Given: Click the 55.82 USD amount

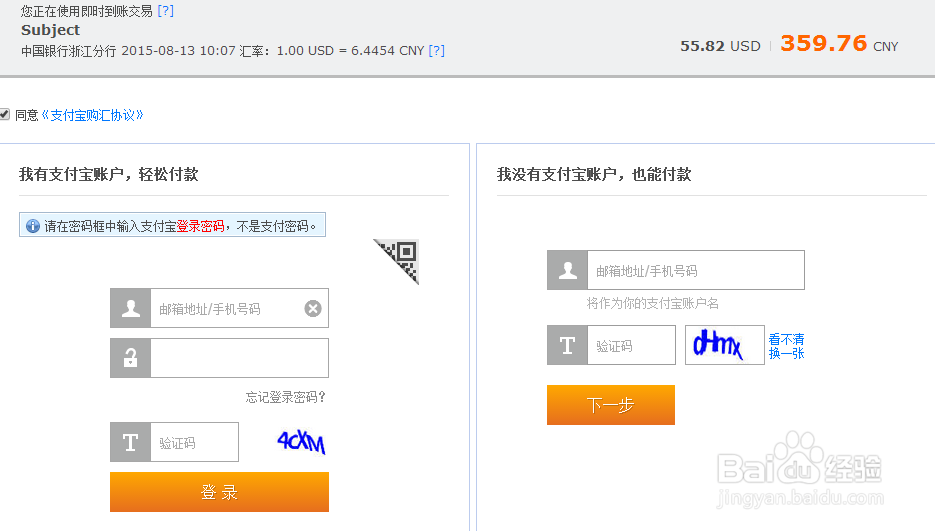Looking at the screenshot, I should click(x=720, y=46).
